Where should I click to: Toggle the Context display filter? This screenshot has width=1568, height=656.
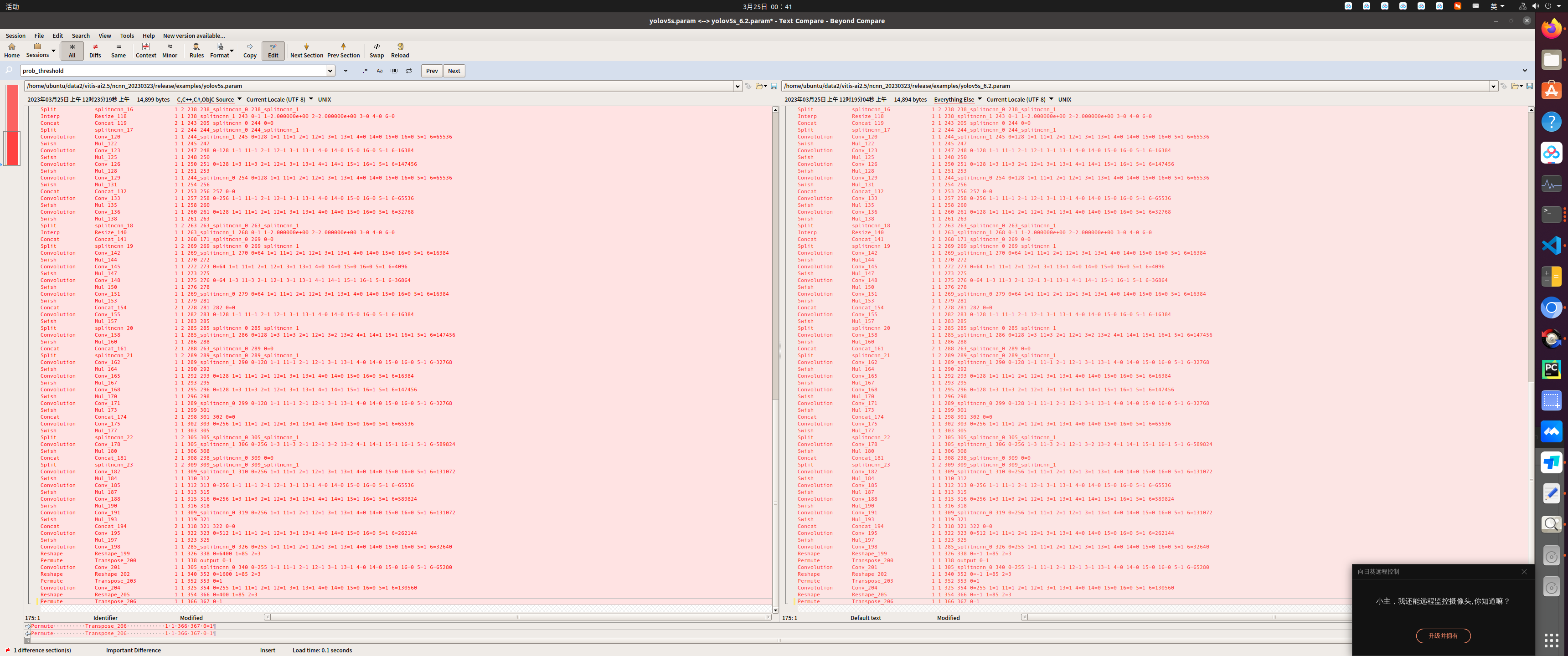[146, 50]
